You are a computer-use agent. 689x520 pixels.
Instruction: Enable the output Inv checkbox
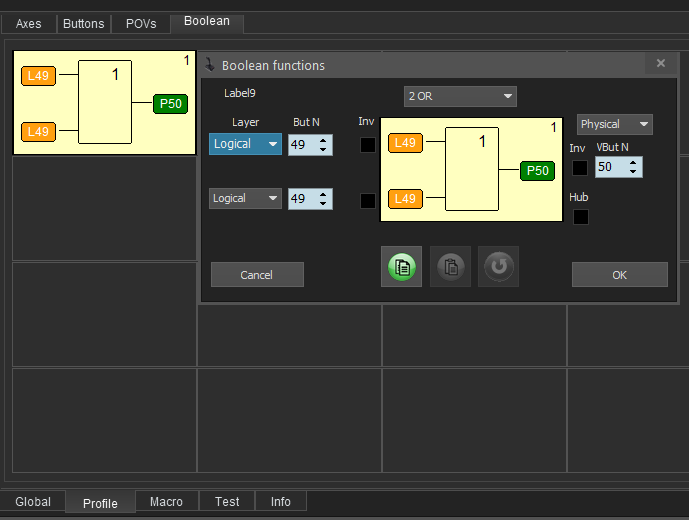point(580,168)
